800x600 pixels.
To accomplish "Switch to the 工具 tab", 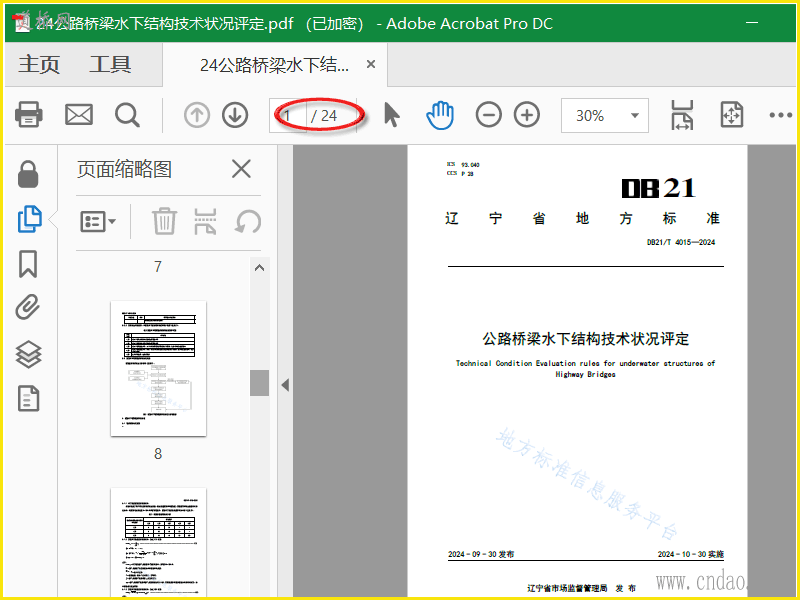I will (110, 65).
